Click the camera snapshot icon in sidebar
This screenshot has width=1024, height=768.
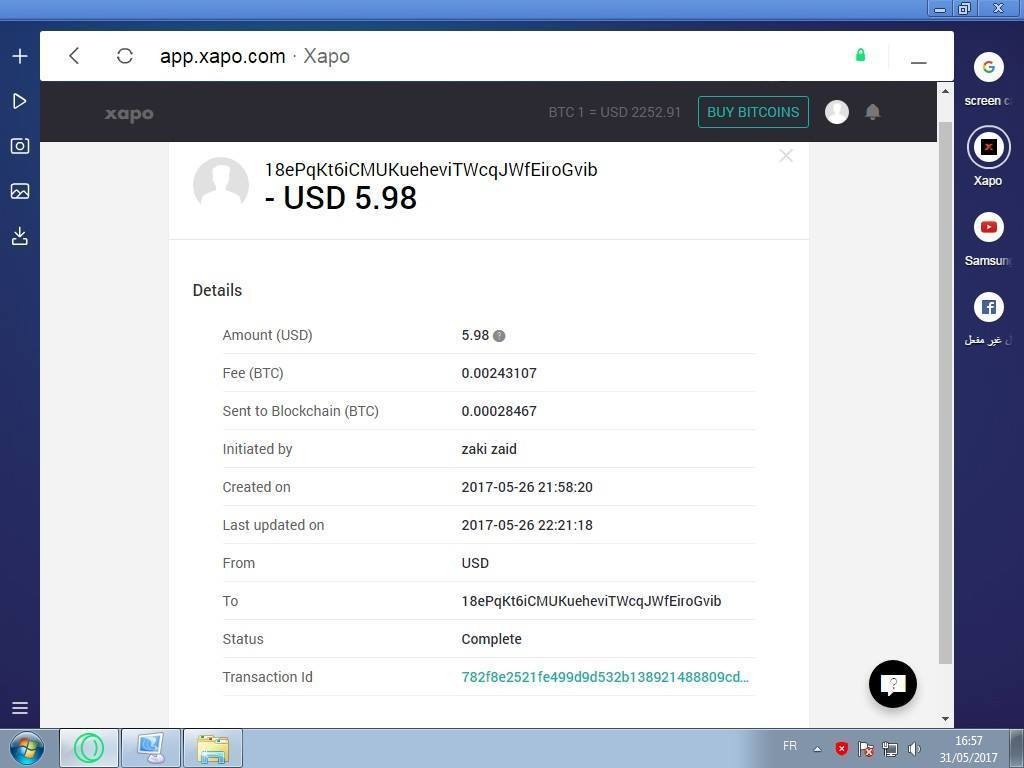(x=20, y=146)
